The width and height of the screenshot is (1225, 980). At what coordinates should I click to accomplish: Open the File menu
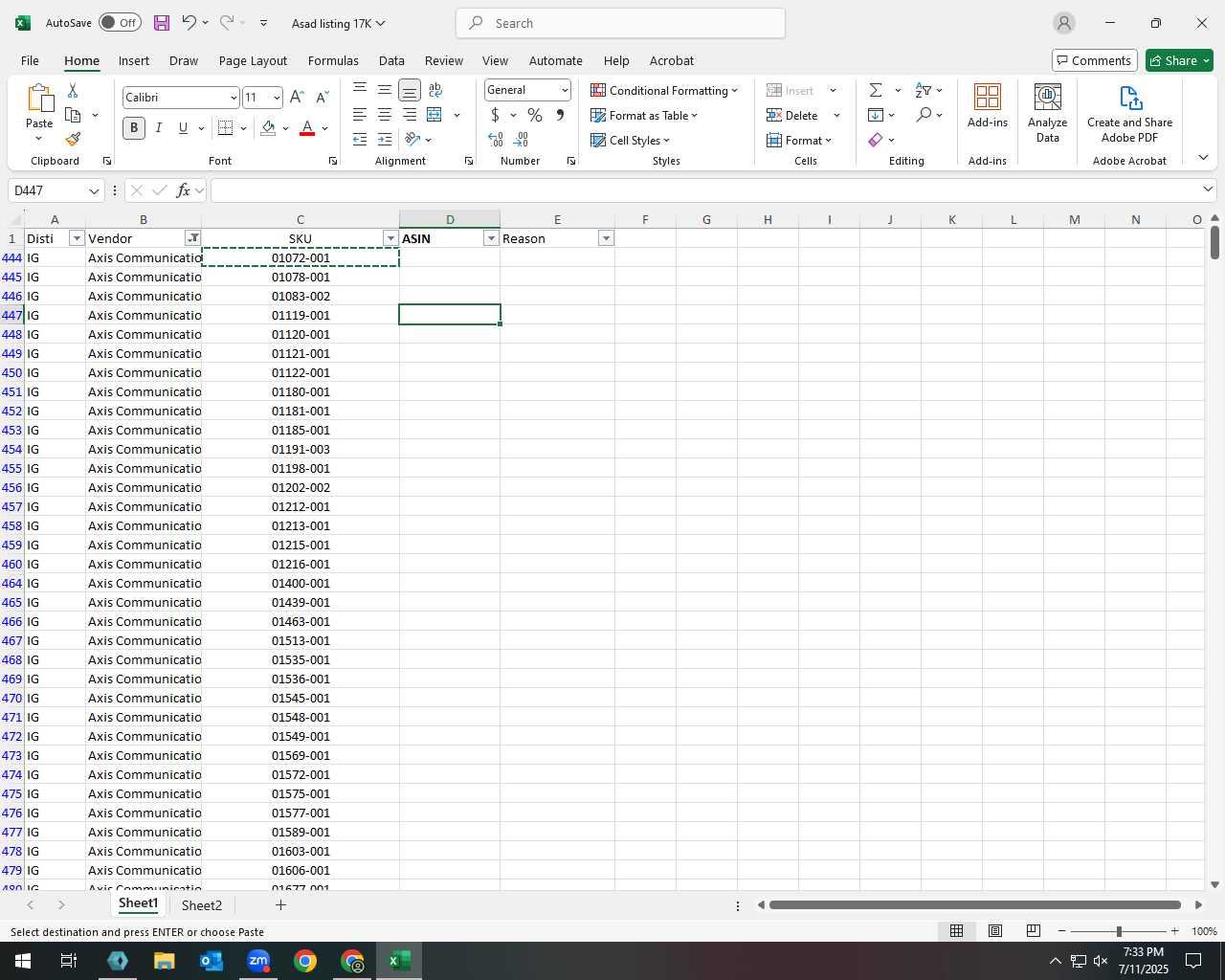(x=30, y=60)
